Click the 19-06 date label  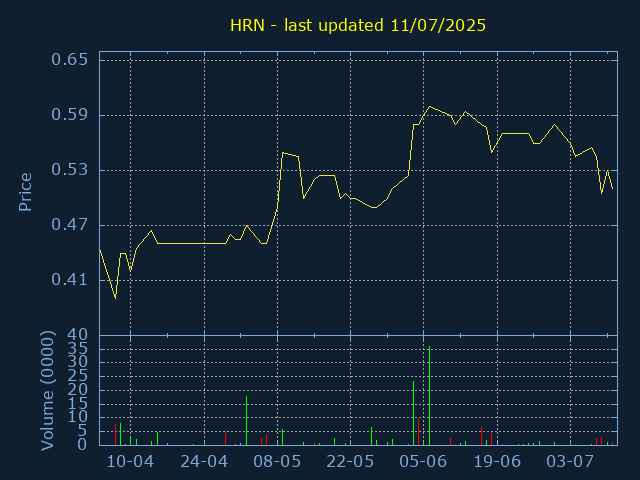point(497,462)
